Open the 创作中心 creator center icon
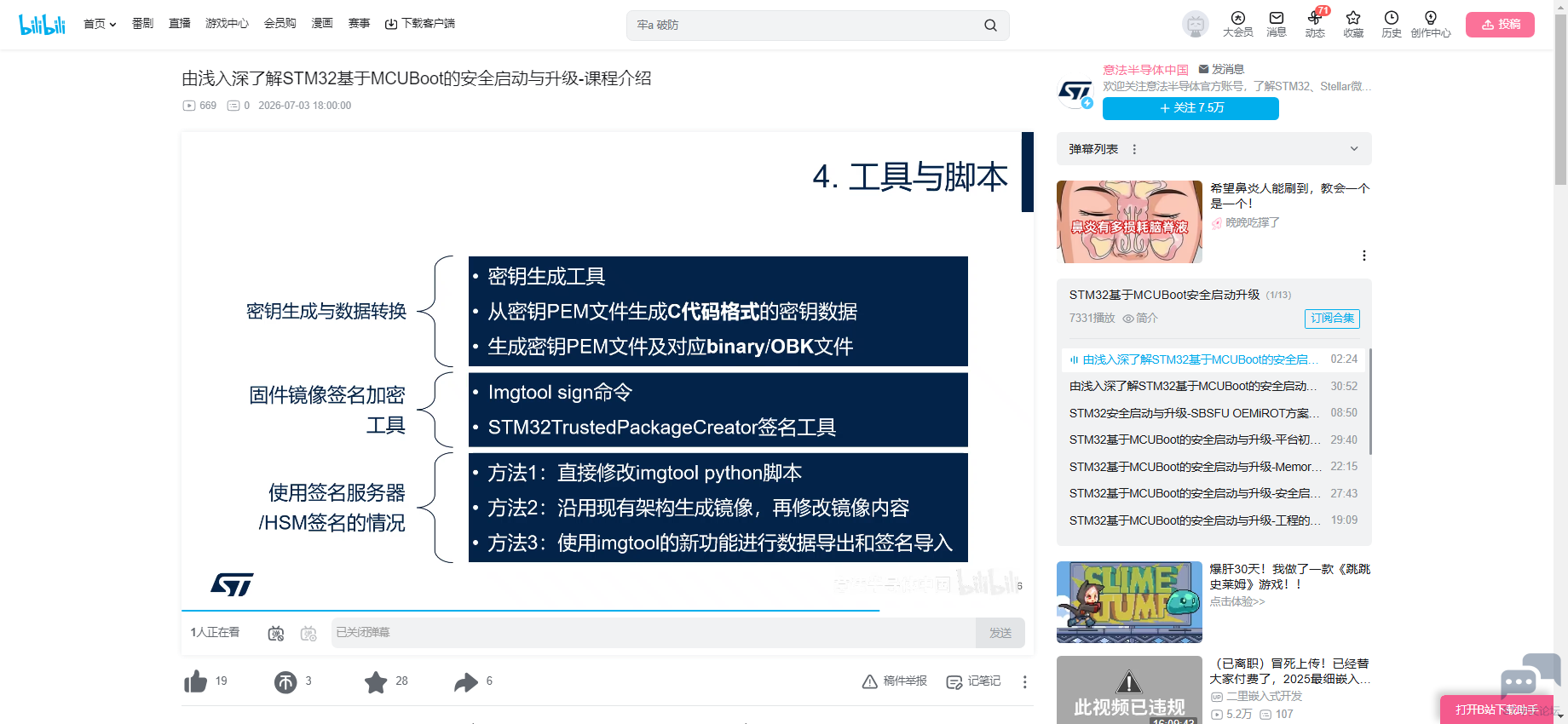The height and width of the screenshot is (724, 1568). tap(1431, 24)
